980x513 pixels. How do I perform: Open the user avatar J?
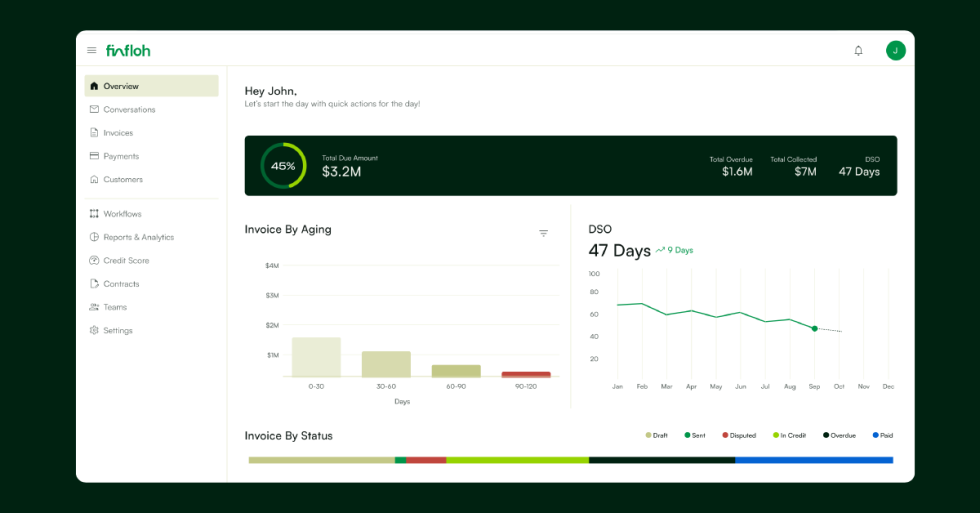click(x=895, y=50)
